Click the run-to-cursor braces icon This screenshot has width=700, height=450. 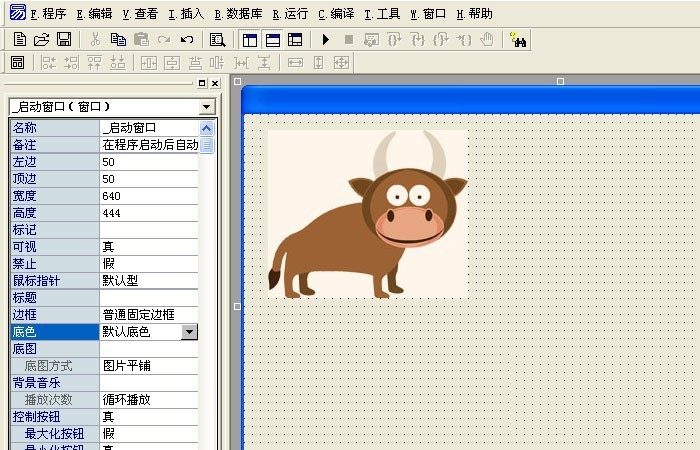pos(464,40)
